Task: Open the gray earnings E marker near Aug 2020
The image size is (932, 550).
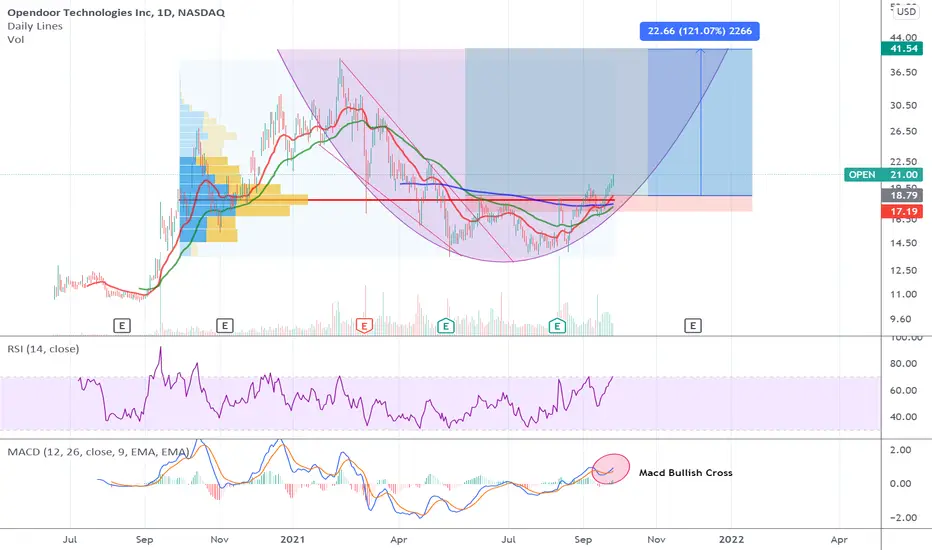Action: coord(122,325)
